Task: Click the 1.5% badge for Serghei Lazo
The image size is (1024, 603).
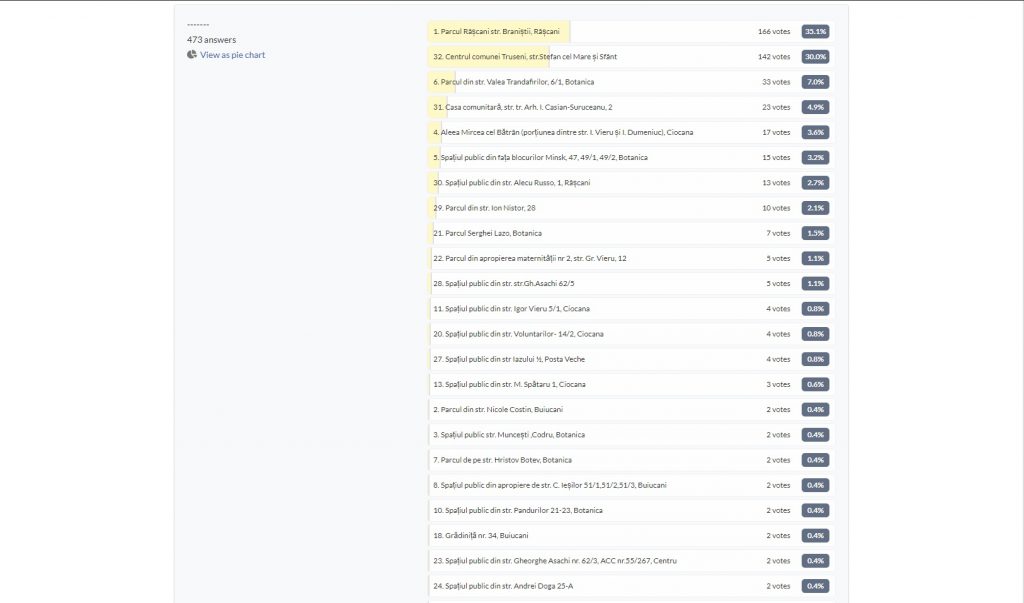Action: (x=815, y=233)
